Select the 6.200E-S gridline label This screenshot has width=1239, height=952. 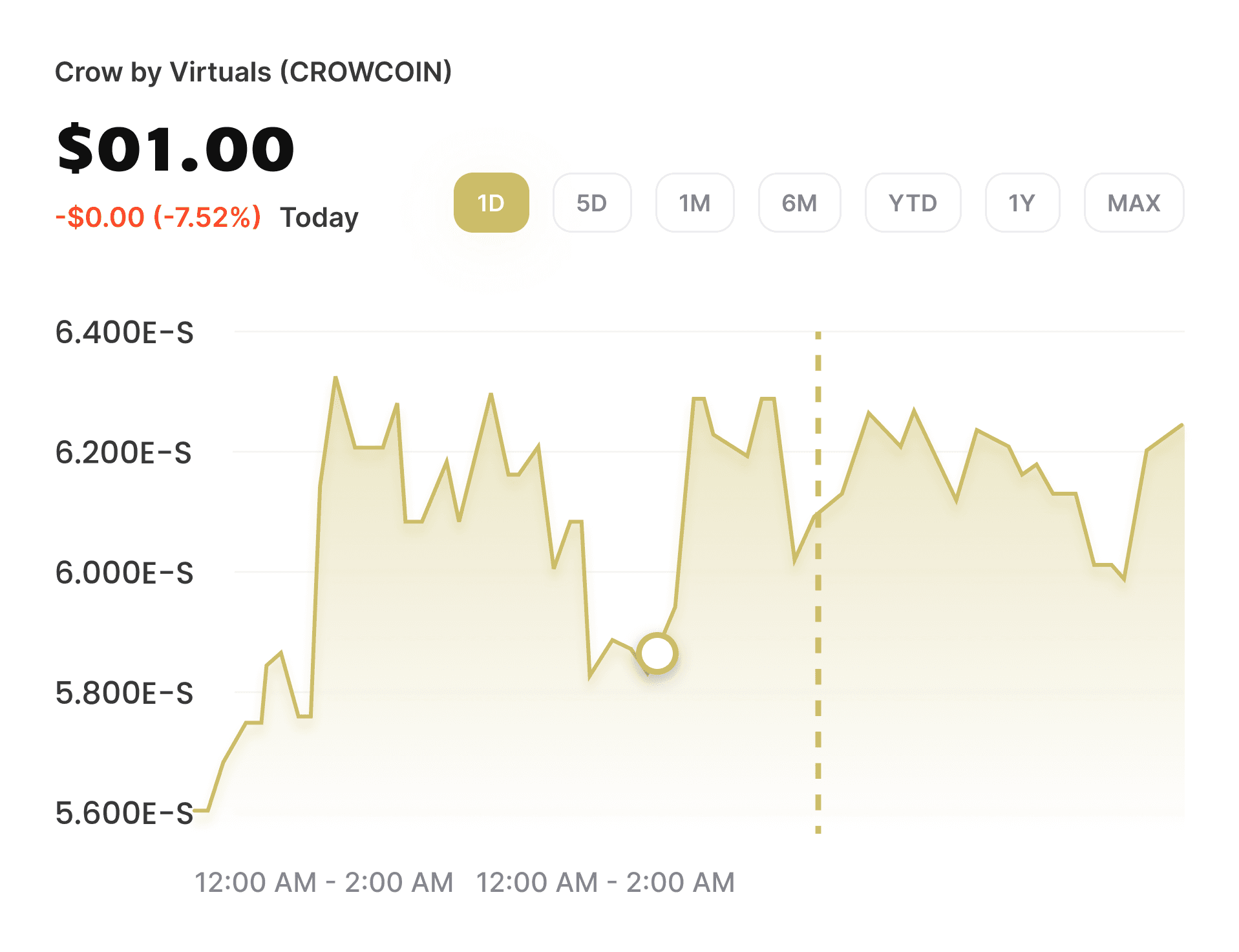(x=124, y=454)
